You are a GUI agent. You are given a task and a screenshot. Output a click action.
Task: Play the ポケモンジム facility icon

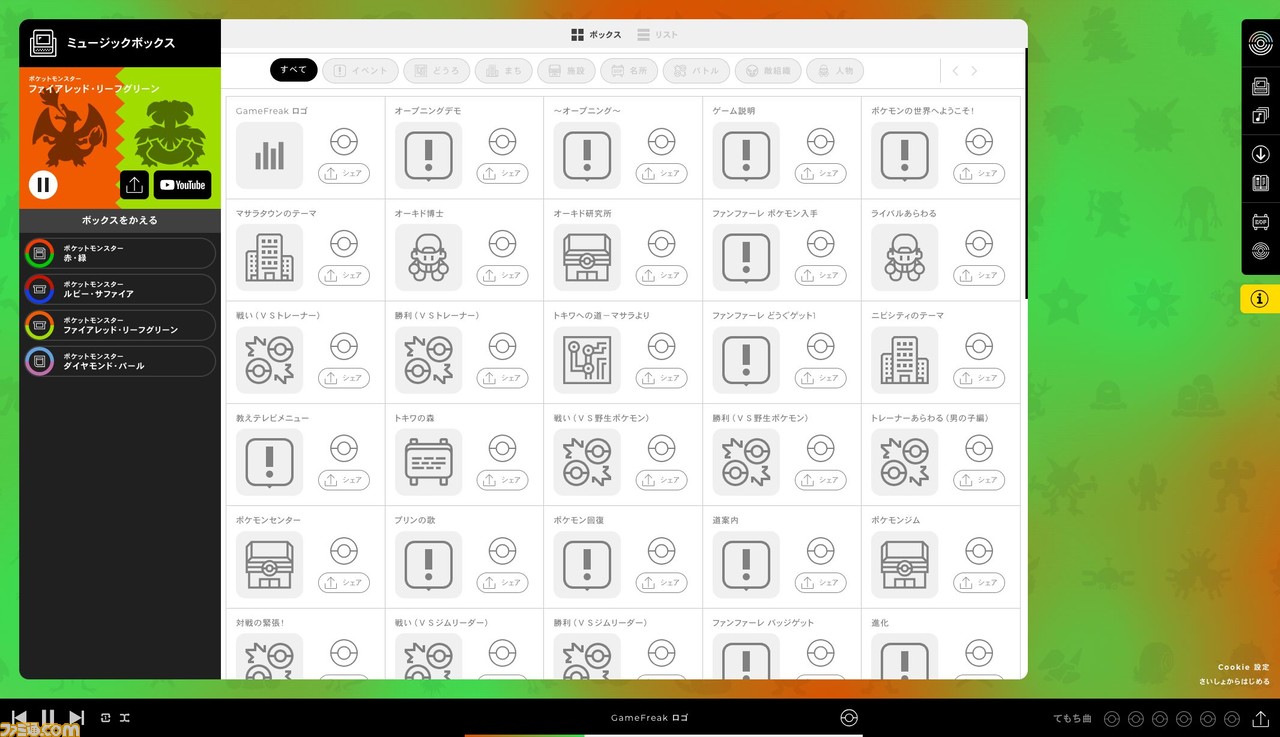click(x=905, y=564)
